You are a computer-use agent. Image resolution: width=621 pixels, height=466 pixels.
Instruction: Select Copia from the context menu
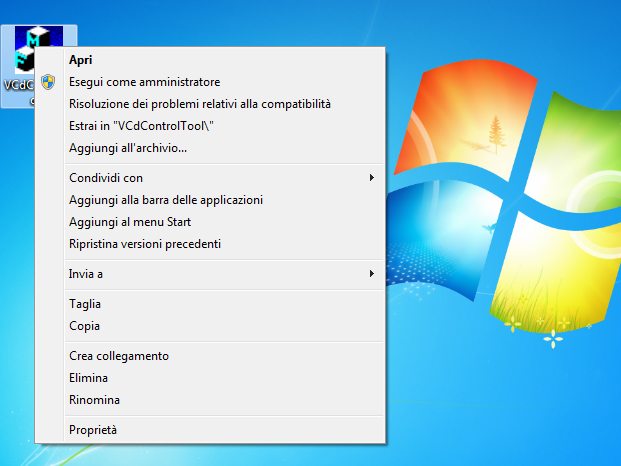click(x=84, y=326)
